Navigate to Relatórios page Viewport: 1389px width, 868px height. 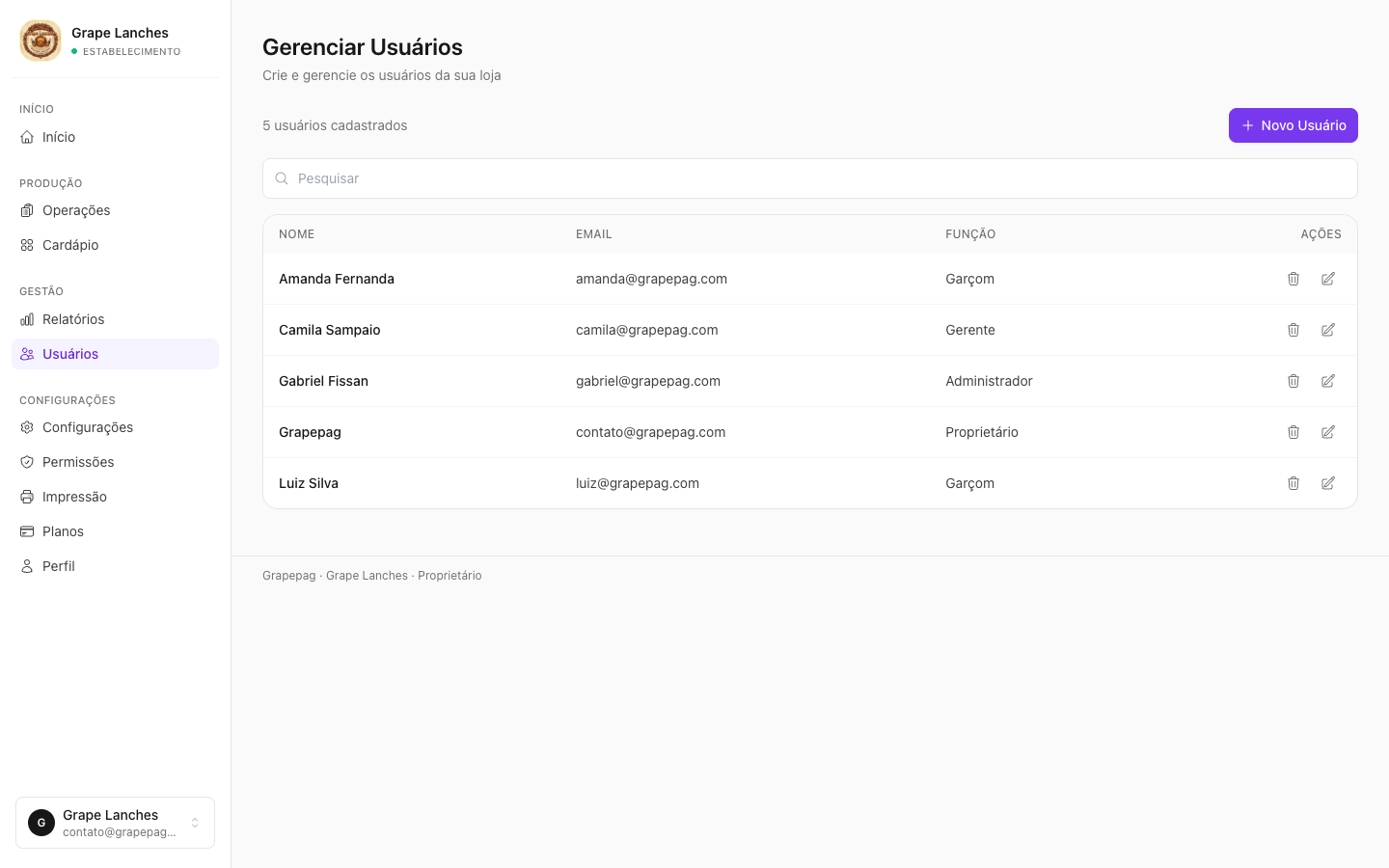coord(115,319)
